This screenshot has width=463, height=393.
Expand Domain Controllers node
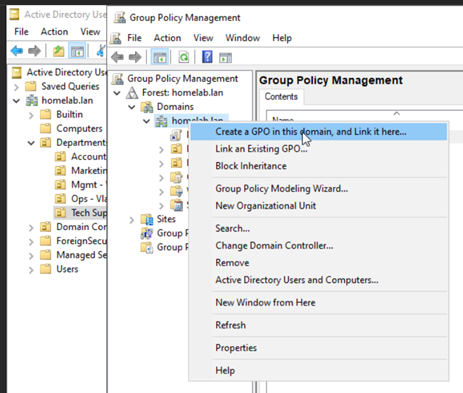click(x=31, y=227)
